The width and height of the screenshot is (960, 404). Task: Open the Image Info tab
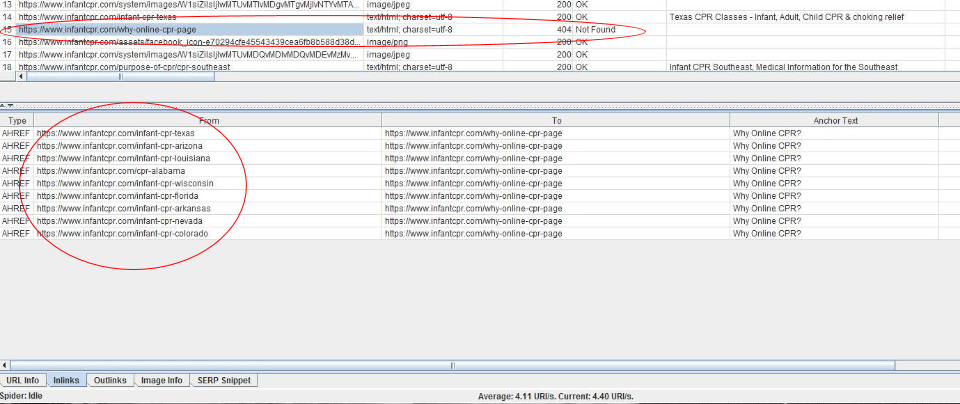162,380
